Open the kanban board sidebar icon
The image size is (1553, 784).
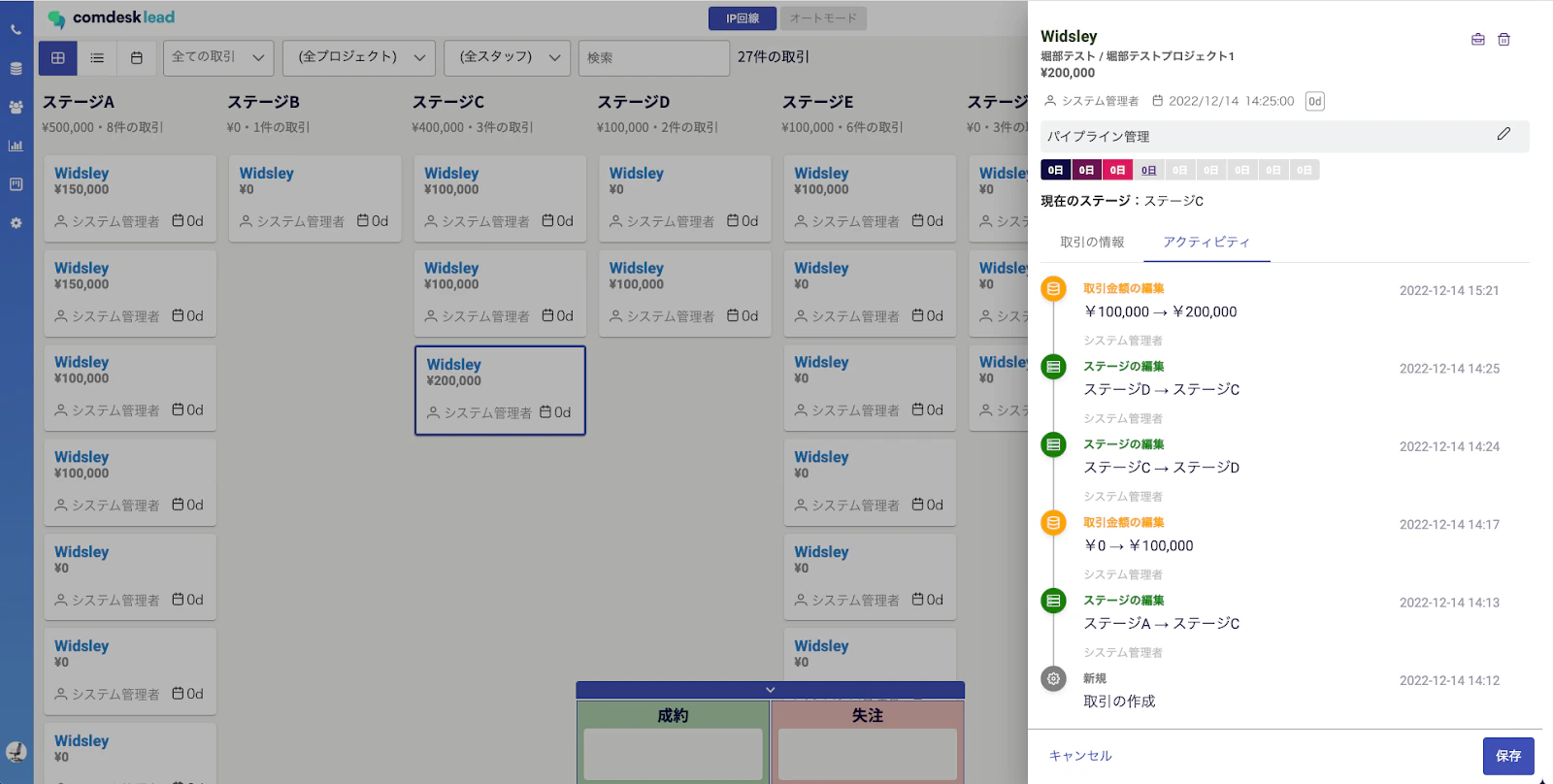click(16, 184)
